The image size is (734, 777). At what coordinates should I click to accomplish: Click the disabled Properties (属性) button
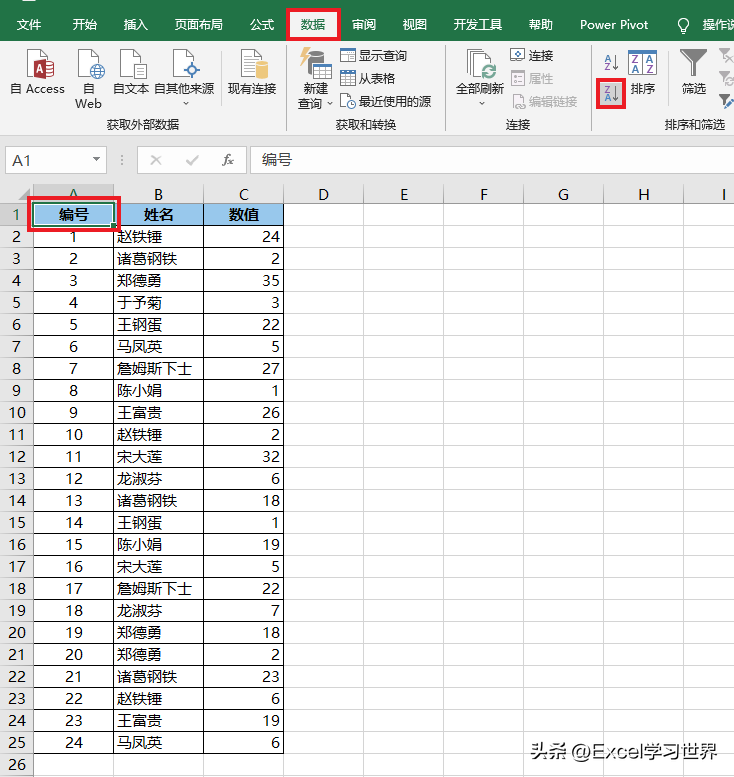pyautogui.click(x=532, y=78)
